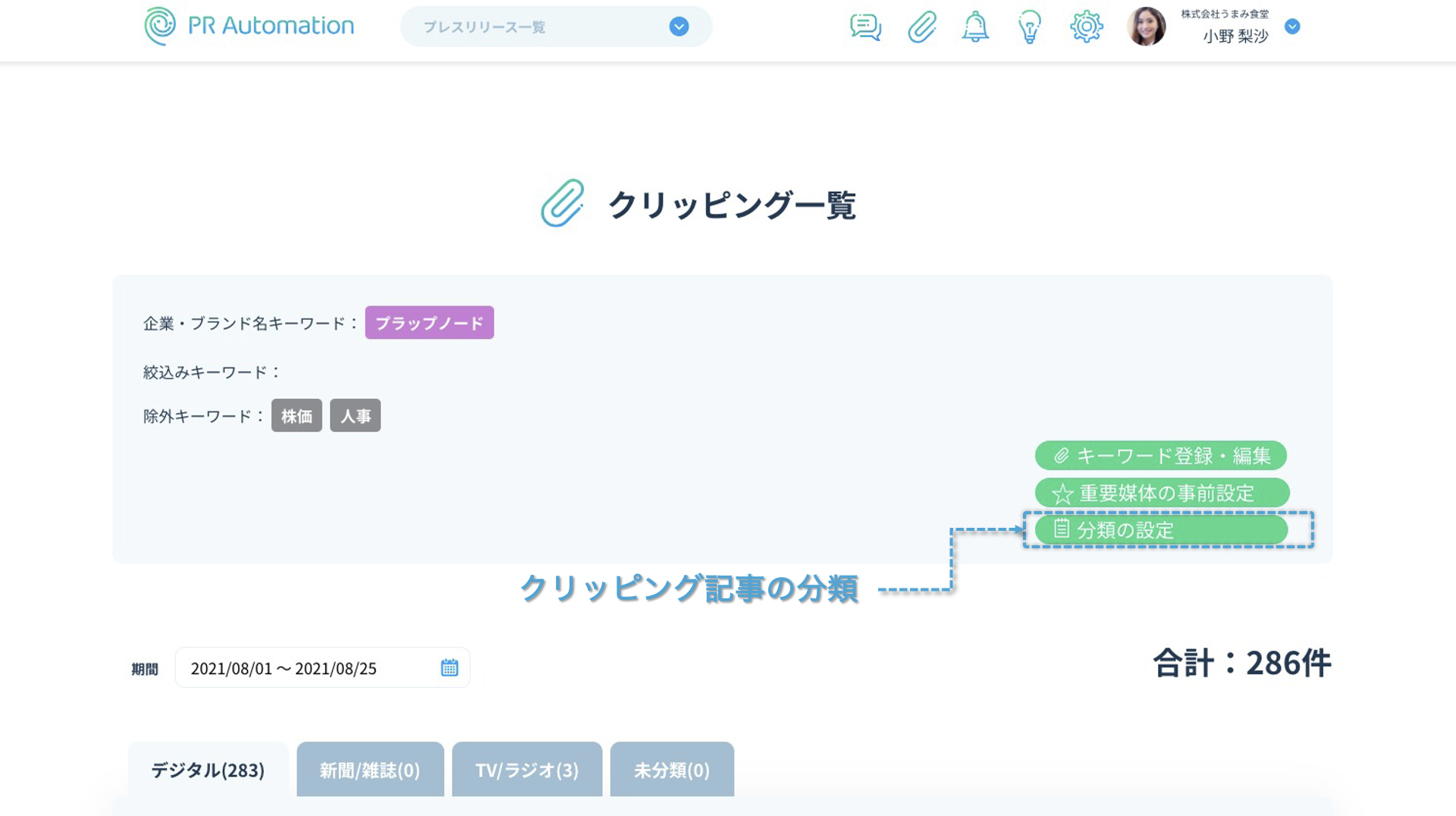Click the lightbulb ideas icon

point(1029,27)
